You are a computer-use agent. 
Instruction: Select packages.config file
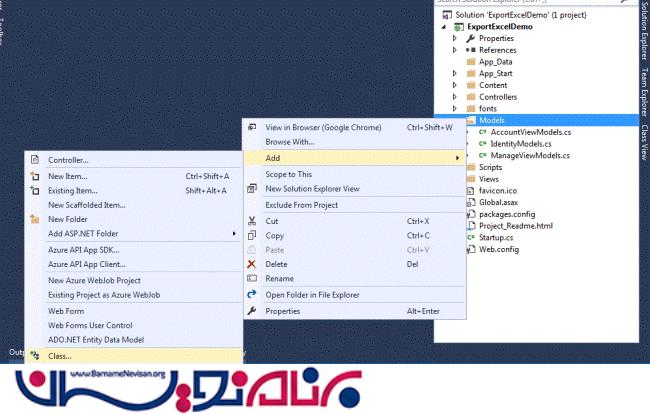pos(507,214)
